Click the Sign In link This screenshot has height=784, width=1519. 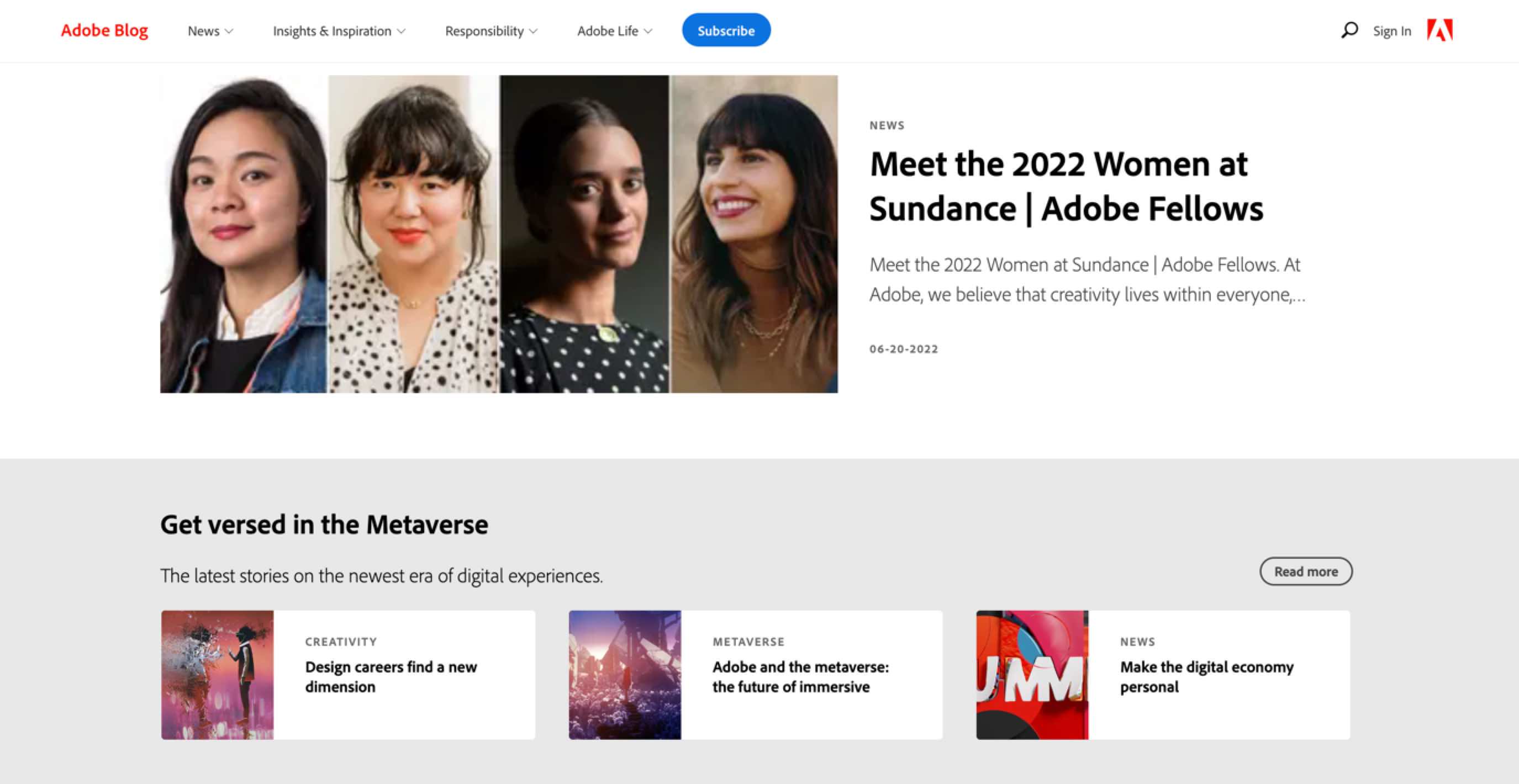click(1391, 31)
